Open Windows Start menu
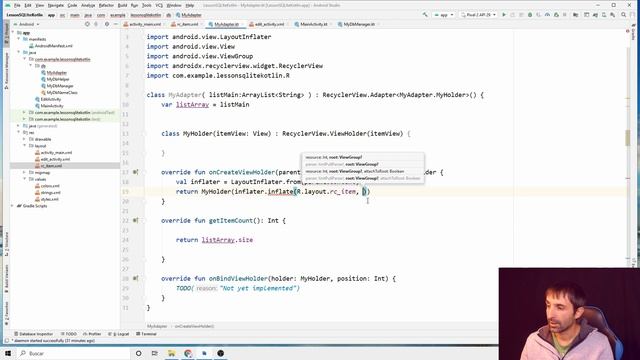This screenshot has width=640, height=360. [x=8, y=353]
